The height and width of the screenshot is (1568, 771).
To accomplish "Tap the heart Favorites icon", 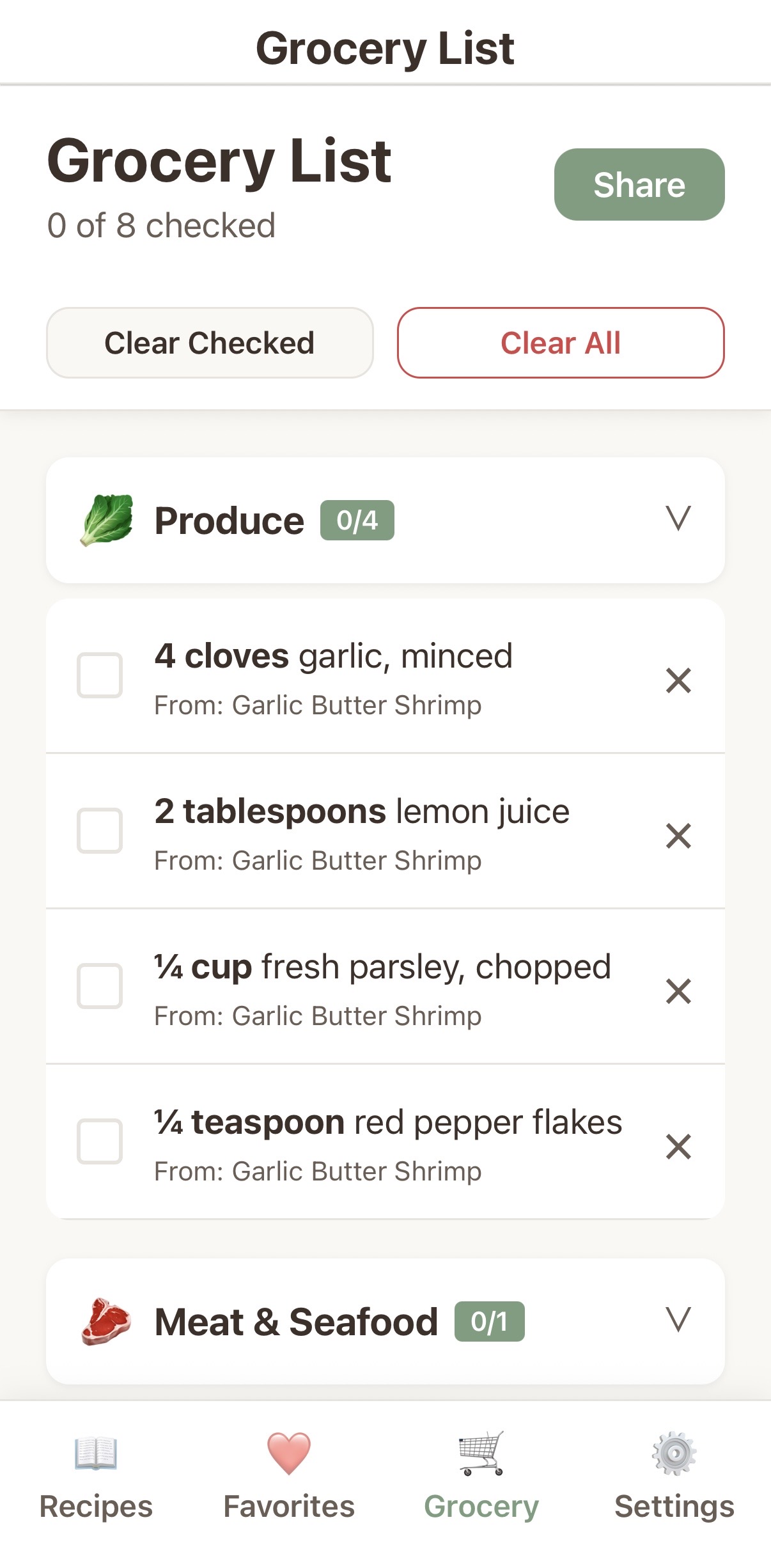I will [x=289, y=1454].
